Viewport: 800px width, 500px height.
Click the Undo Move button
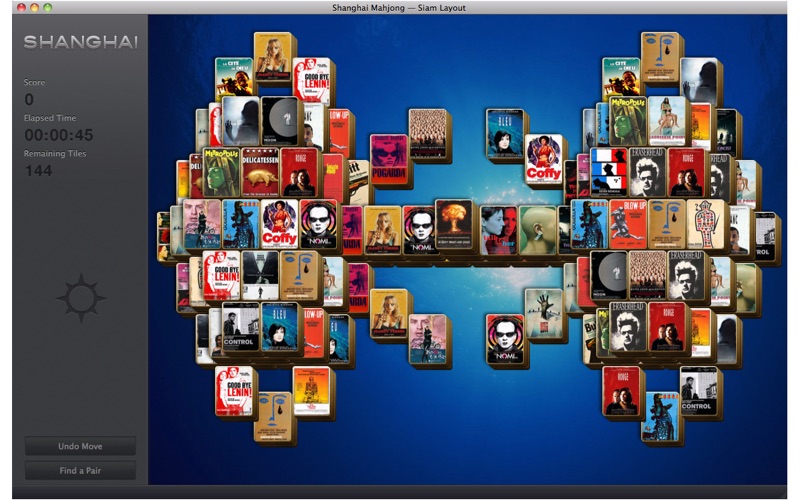(x=80, y=446)
